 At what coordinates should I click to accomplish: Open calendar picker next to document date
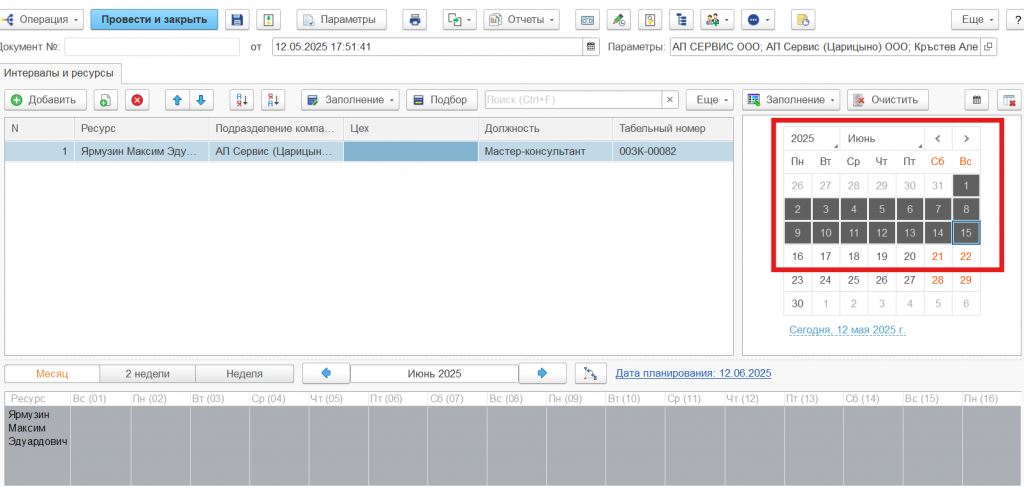point(591,47)
